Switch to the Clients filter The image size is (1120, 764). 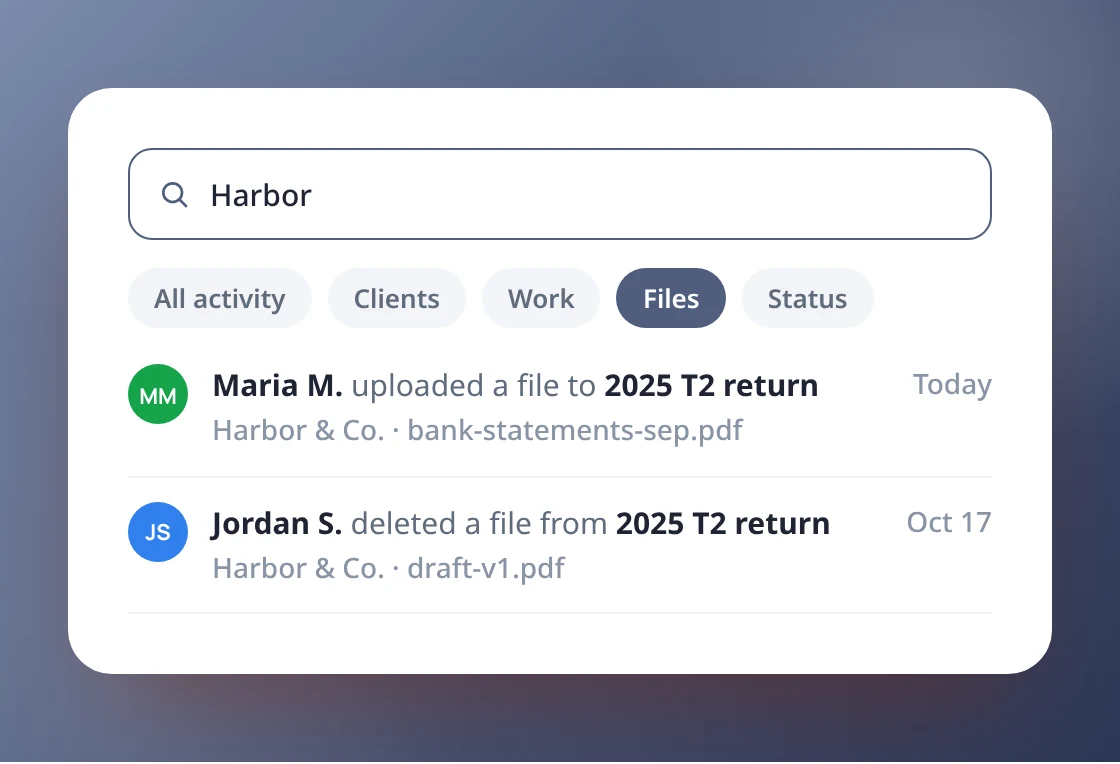(x=396, y=298)
